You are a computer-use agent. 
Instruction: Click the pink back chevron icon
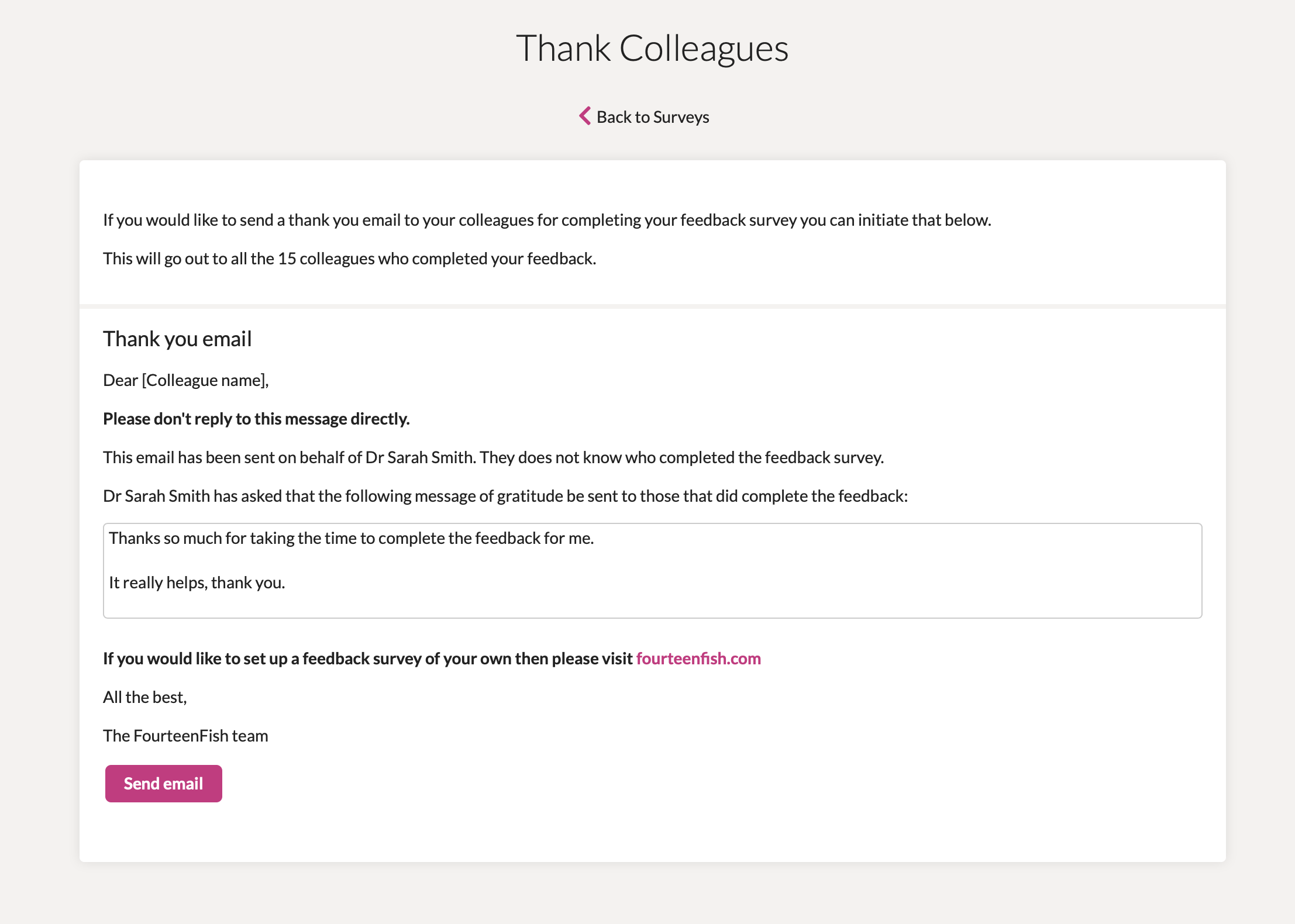[x=585, y=116]
